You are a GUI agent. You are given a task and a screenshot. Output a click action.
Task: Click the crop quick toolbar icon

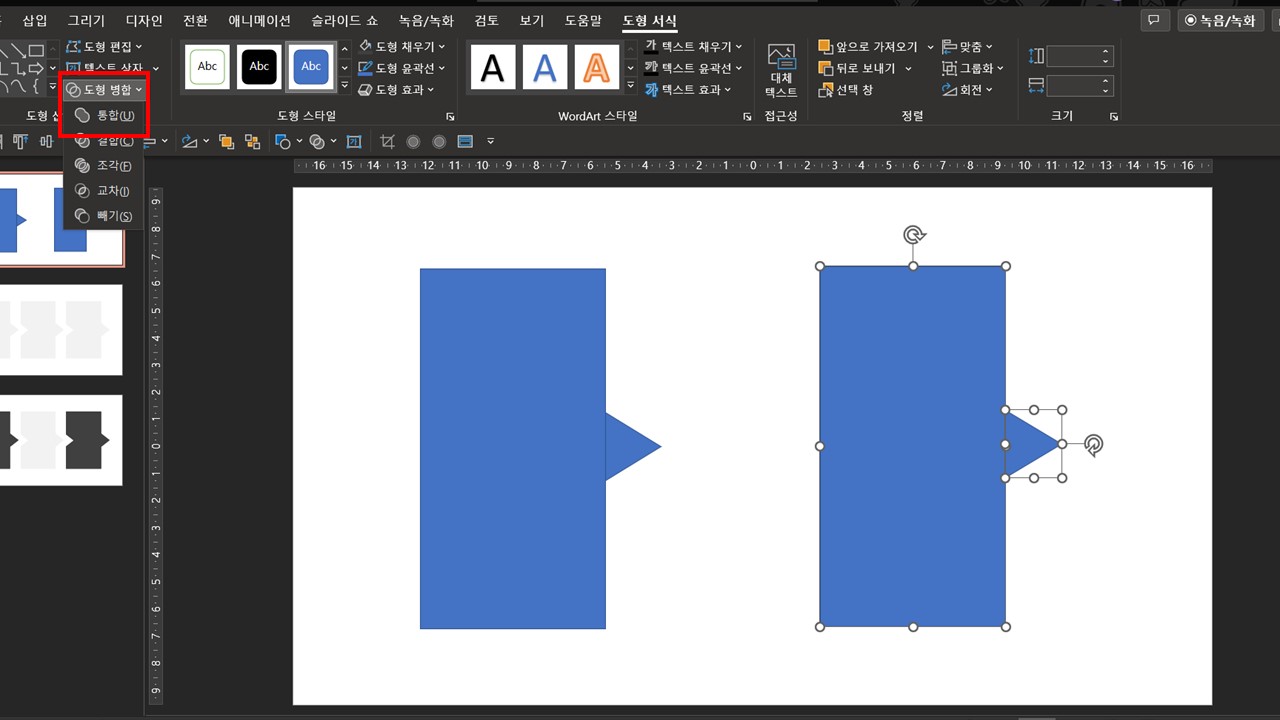[x=387, y=142]
